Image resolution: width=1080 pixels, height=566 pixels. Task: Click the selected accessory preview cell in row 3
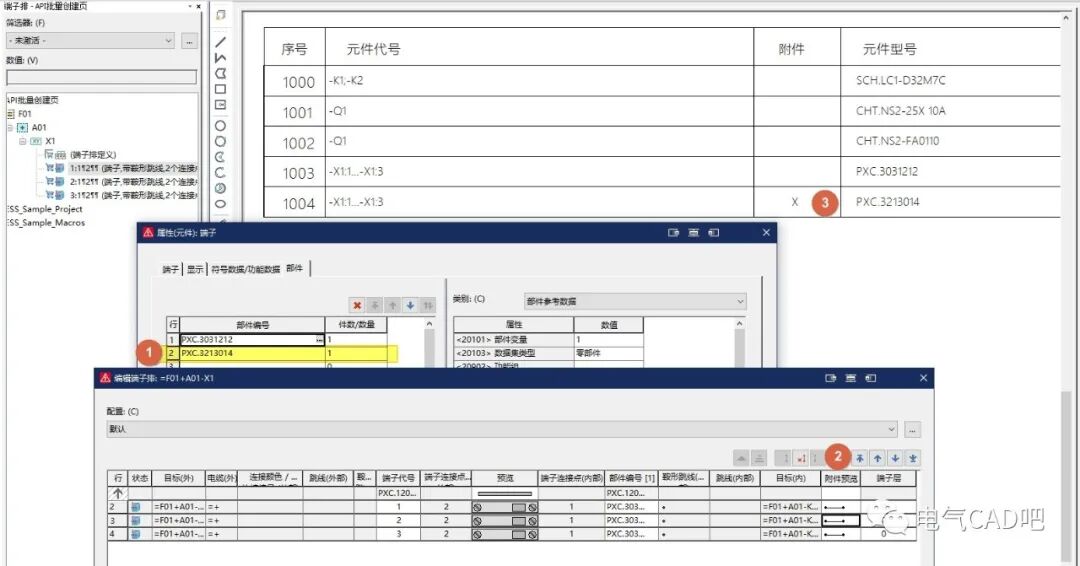tap(840, 521)
